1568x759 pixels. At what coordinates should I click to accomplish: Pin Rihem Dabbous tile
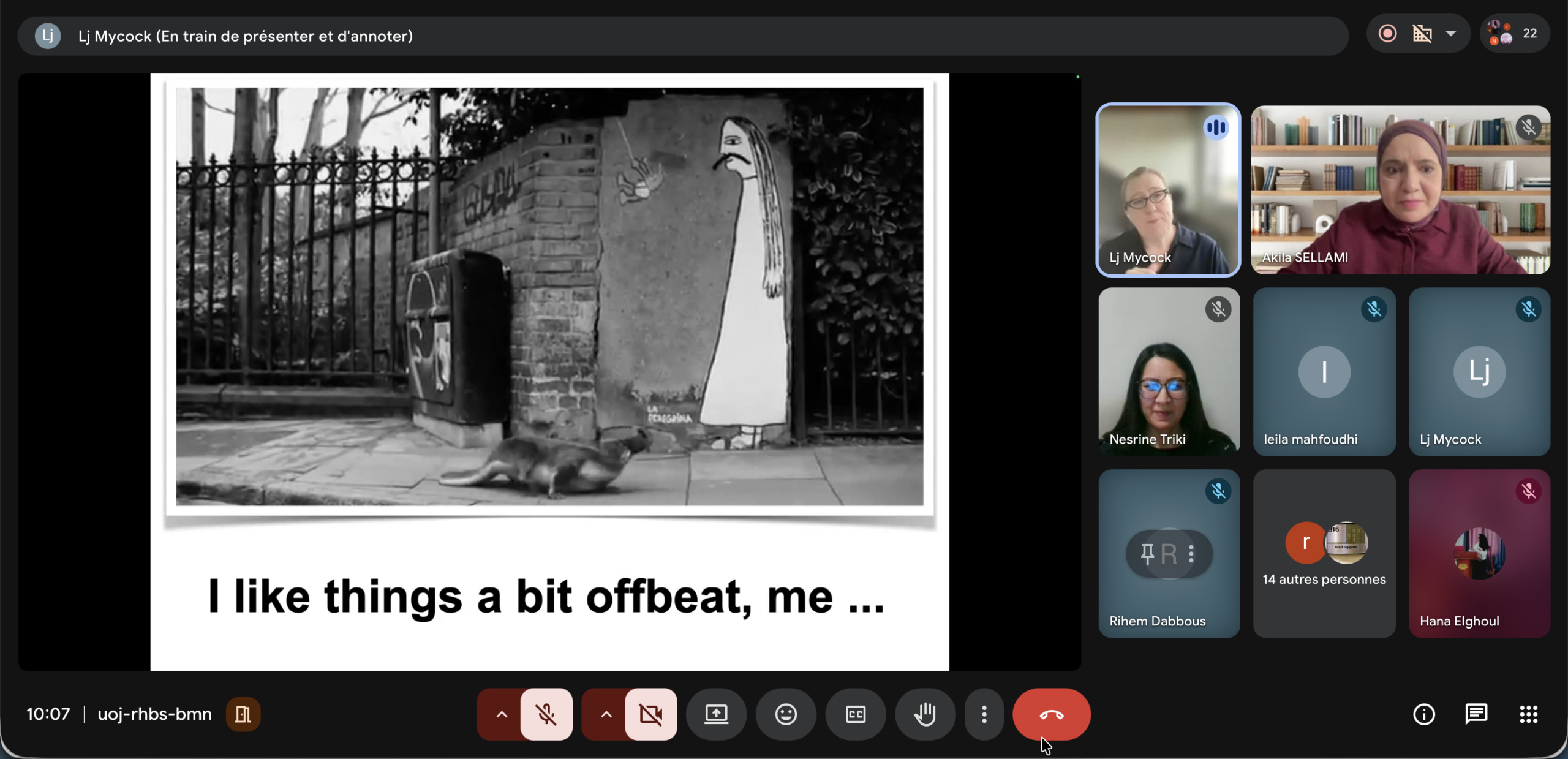pyautogui.click(x=1147, y=554)
